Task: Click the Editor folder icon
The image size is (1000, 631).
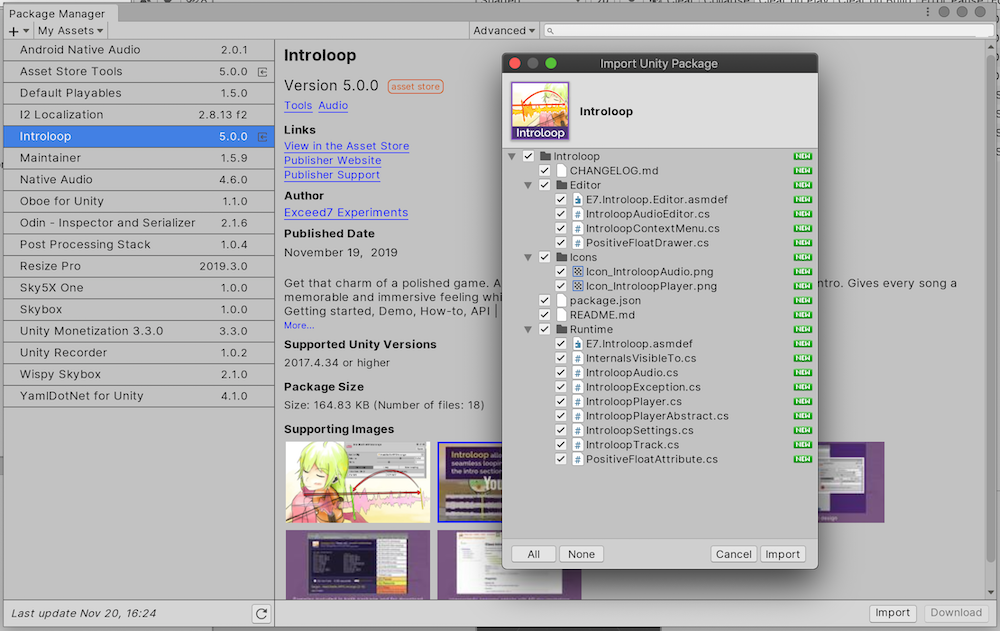Action: [562, 185]
